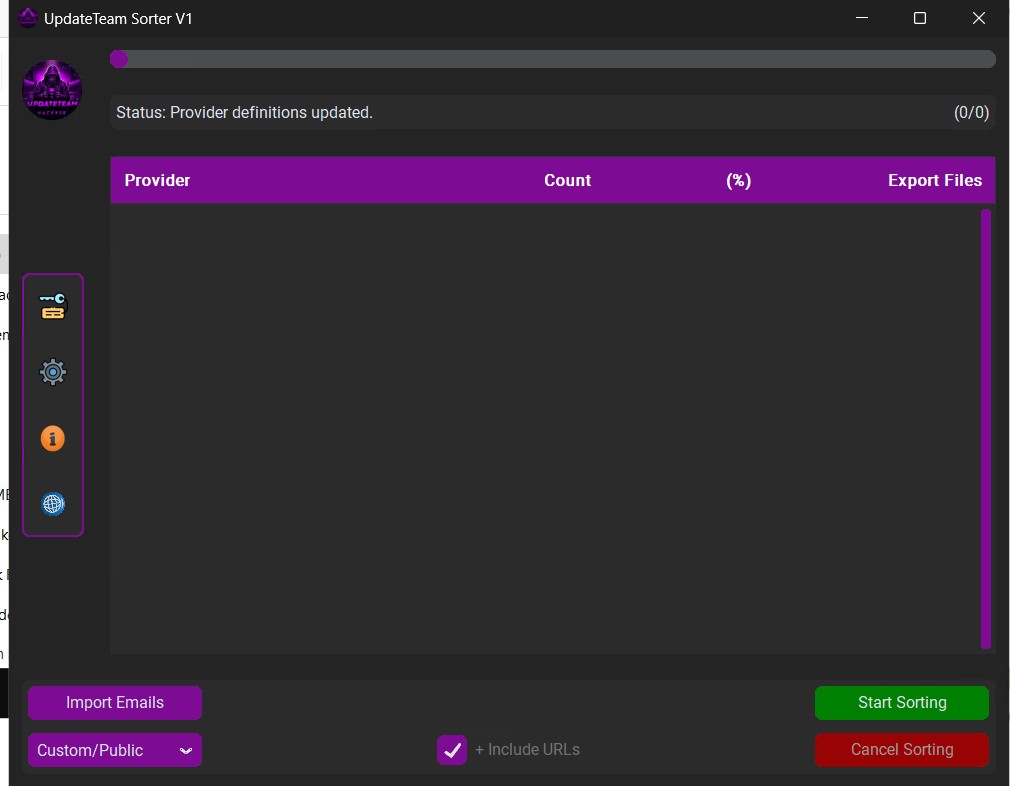Click the Count column header

567,180
